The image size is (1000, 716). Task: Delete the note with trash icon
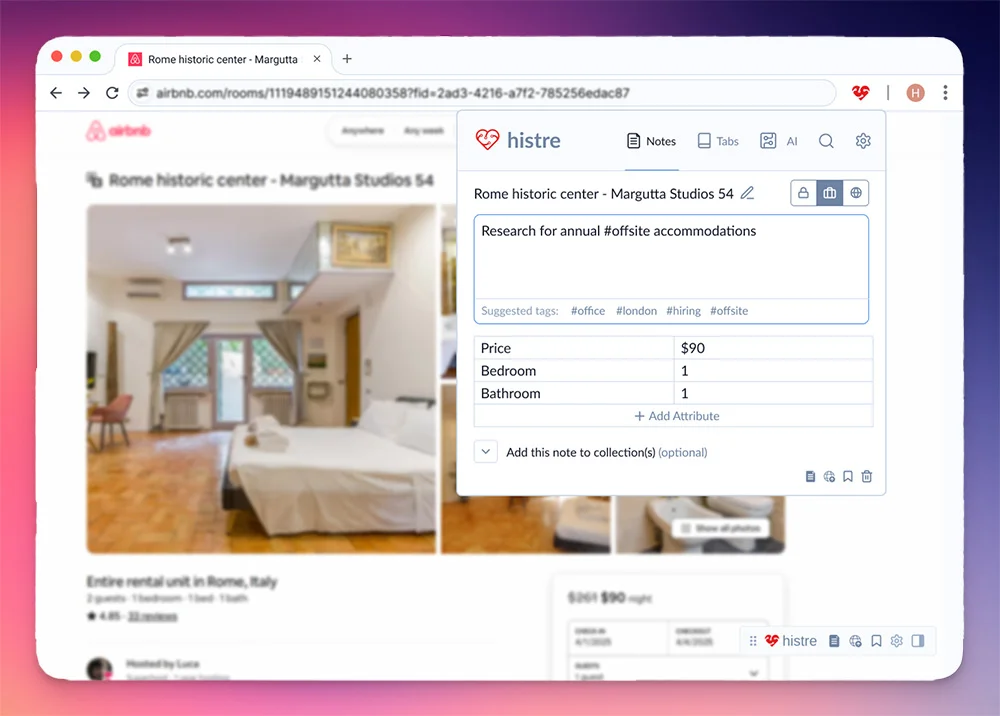(867, 476)
